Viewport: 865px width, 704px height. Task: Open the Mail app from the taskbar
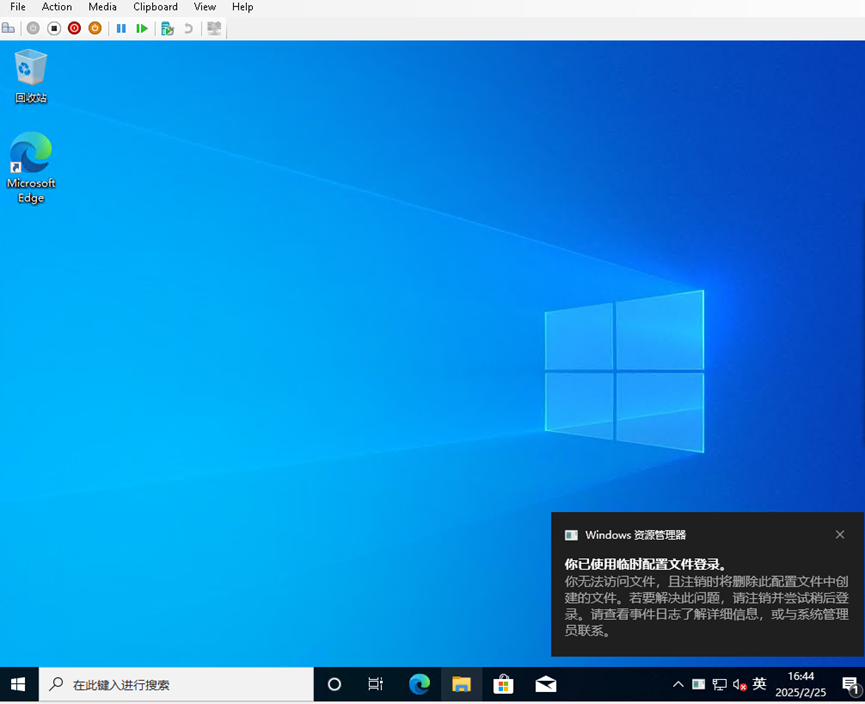pyautogui.click(x=546, y=685)
